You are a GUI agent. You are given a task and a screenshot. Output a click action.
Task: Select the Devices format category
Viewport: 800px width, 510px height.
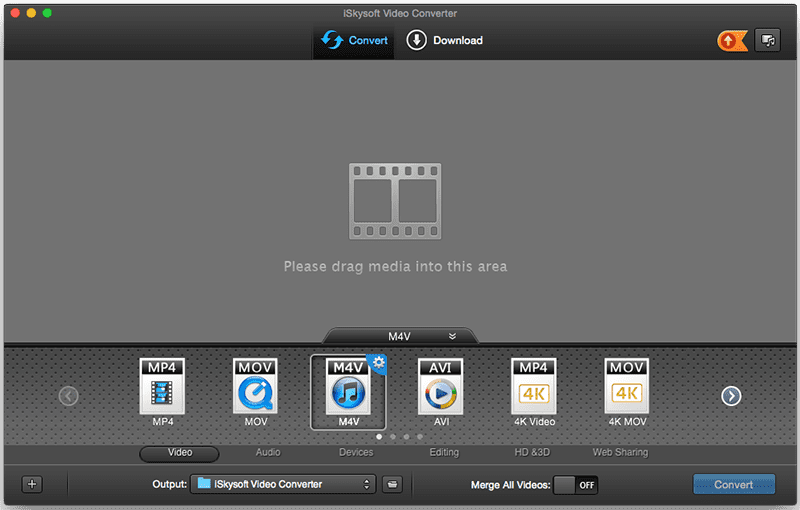(x=356, y=453)
